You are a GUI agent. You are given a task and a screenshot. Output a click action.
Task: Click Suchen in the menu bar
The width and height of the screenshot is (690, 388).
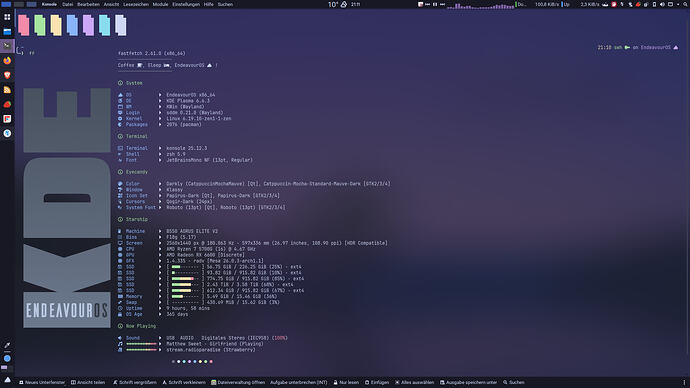(225, 4)
